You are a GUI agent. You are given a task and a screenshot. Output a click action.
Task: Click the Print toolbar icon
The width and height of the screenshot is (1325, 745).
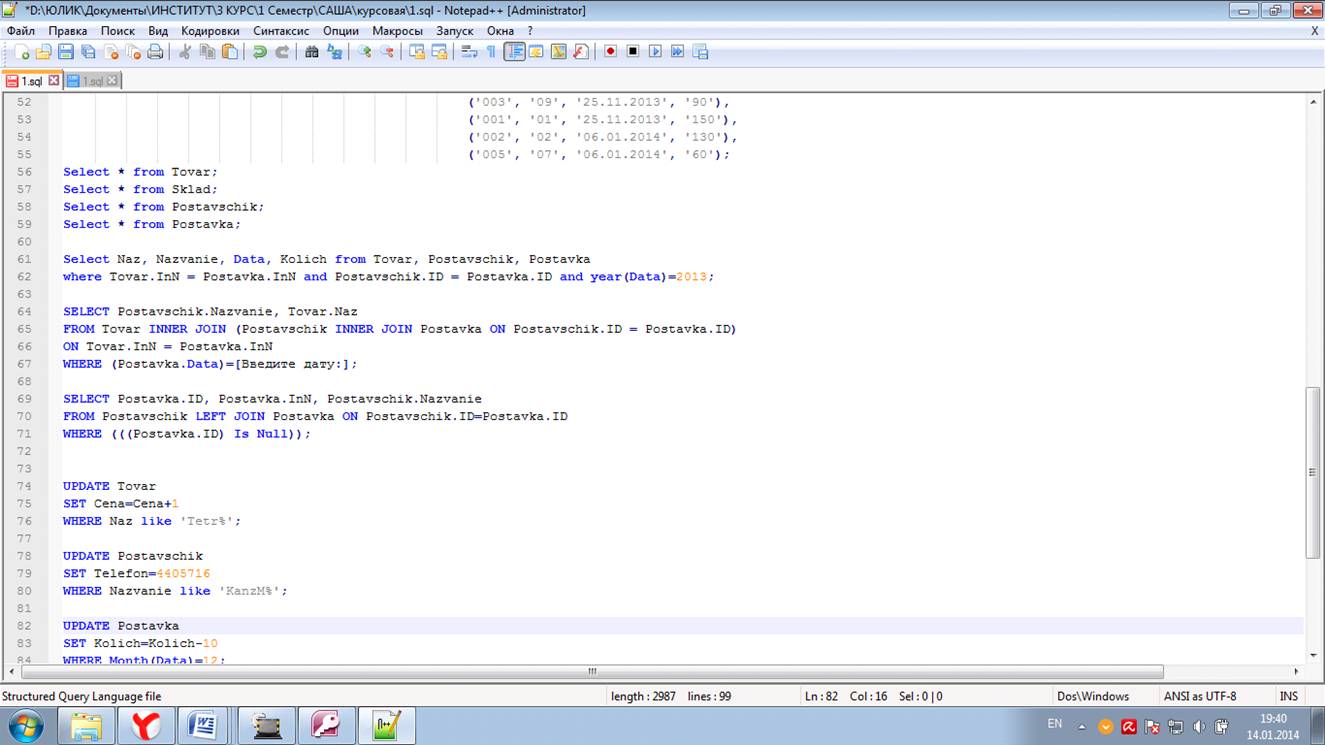coord(155,52)
